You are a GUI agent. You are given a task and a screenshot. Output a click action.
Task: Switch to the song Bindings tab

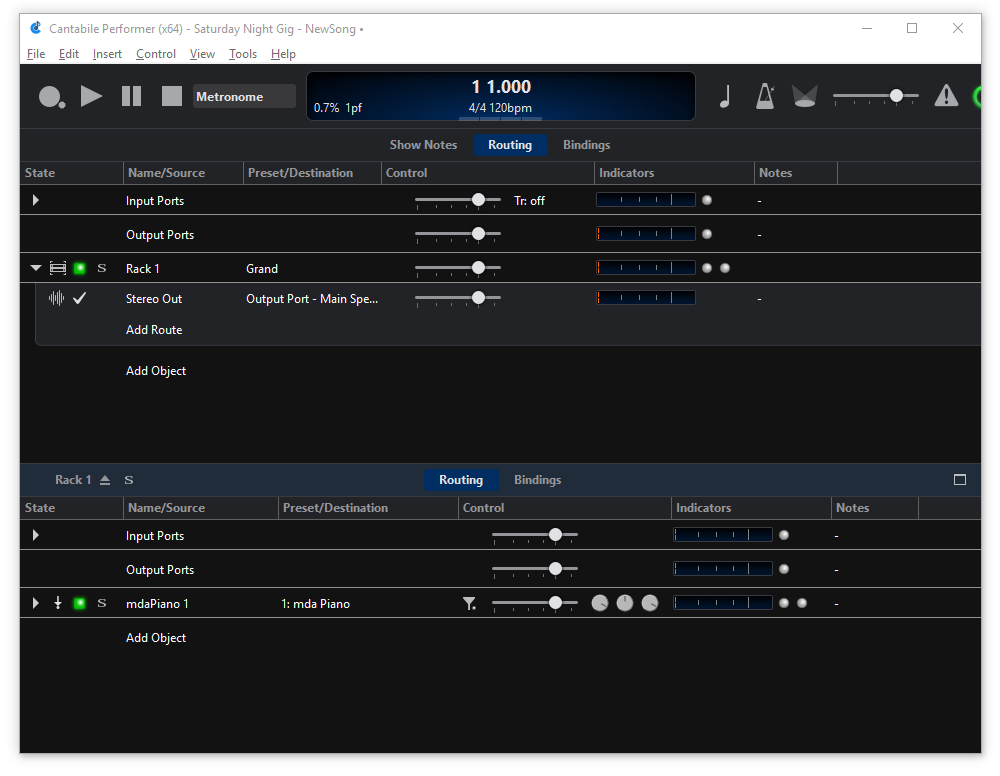pyautogui.click(x=587, y=145)
